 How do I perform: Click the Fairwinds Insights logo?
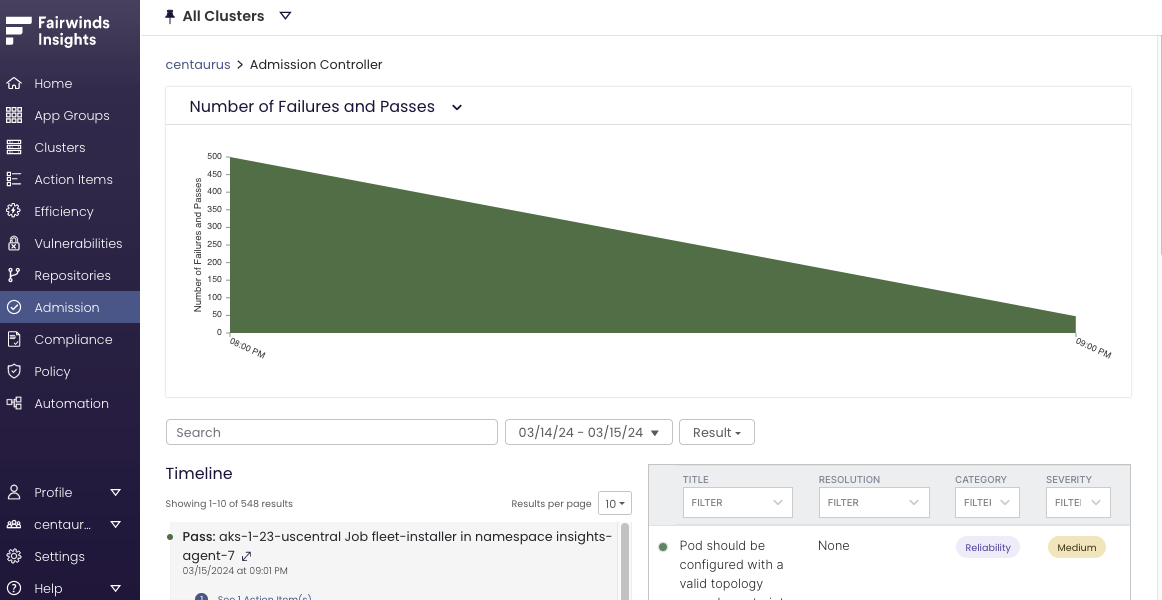pyautogui.click(x=55, y=31)
